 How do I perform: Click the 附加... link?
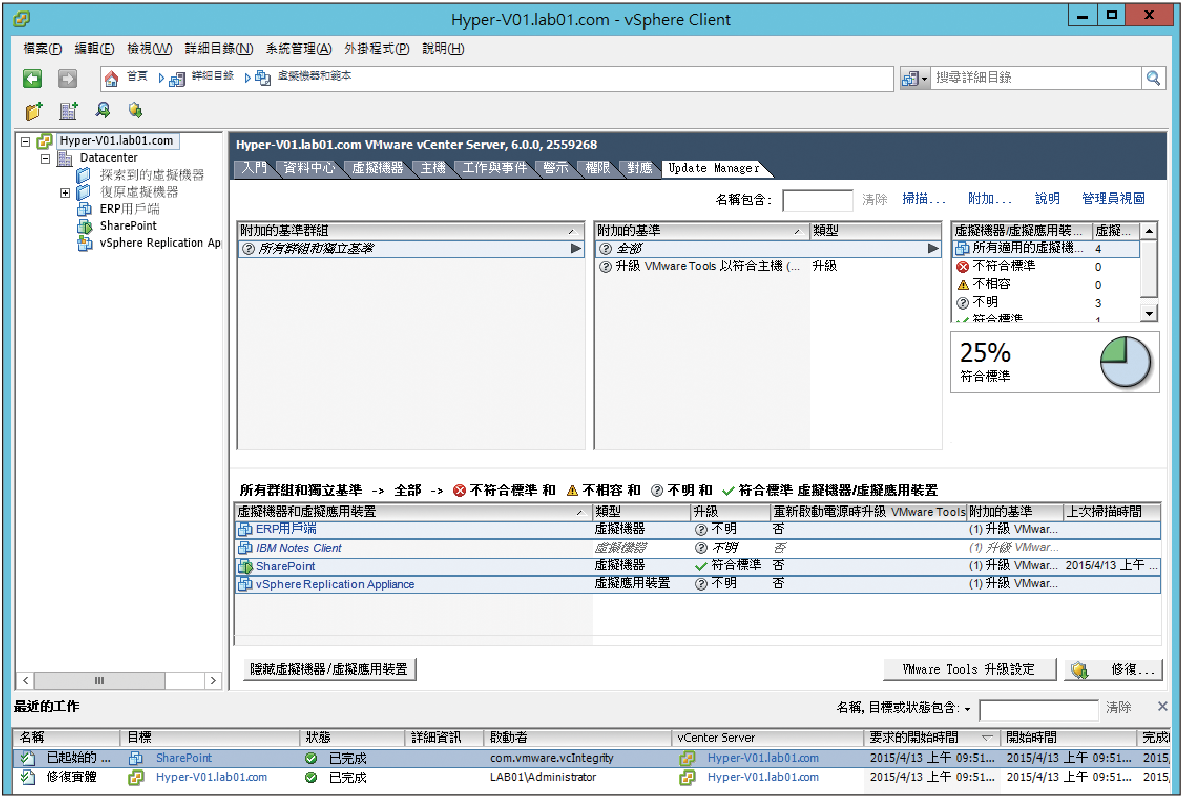pyautogui.click(x=989, y=199)
